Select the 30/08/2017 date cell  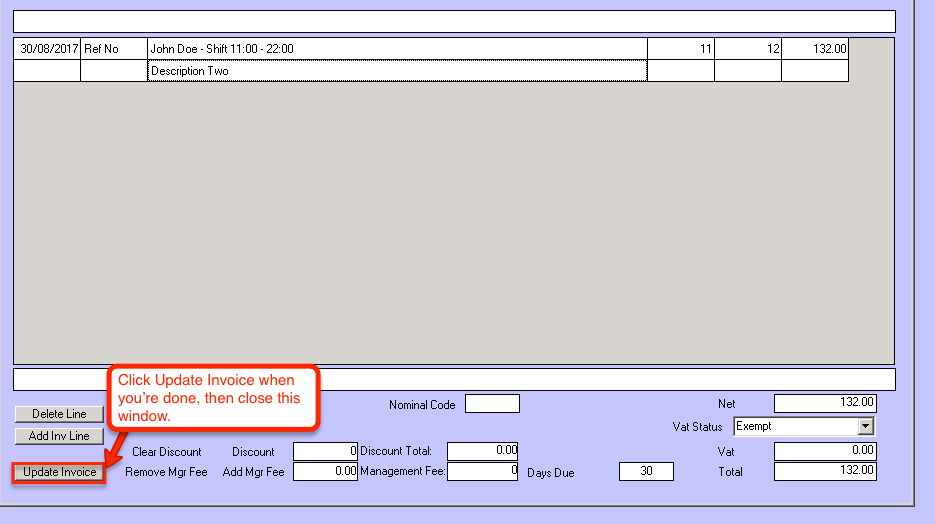[x=47, y=48]
